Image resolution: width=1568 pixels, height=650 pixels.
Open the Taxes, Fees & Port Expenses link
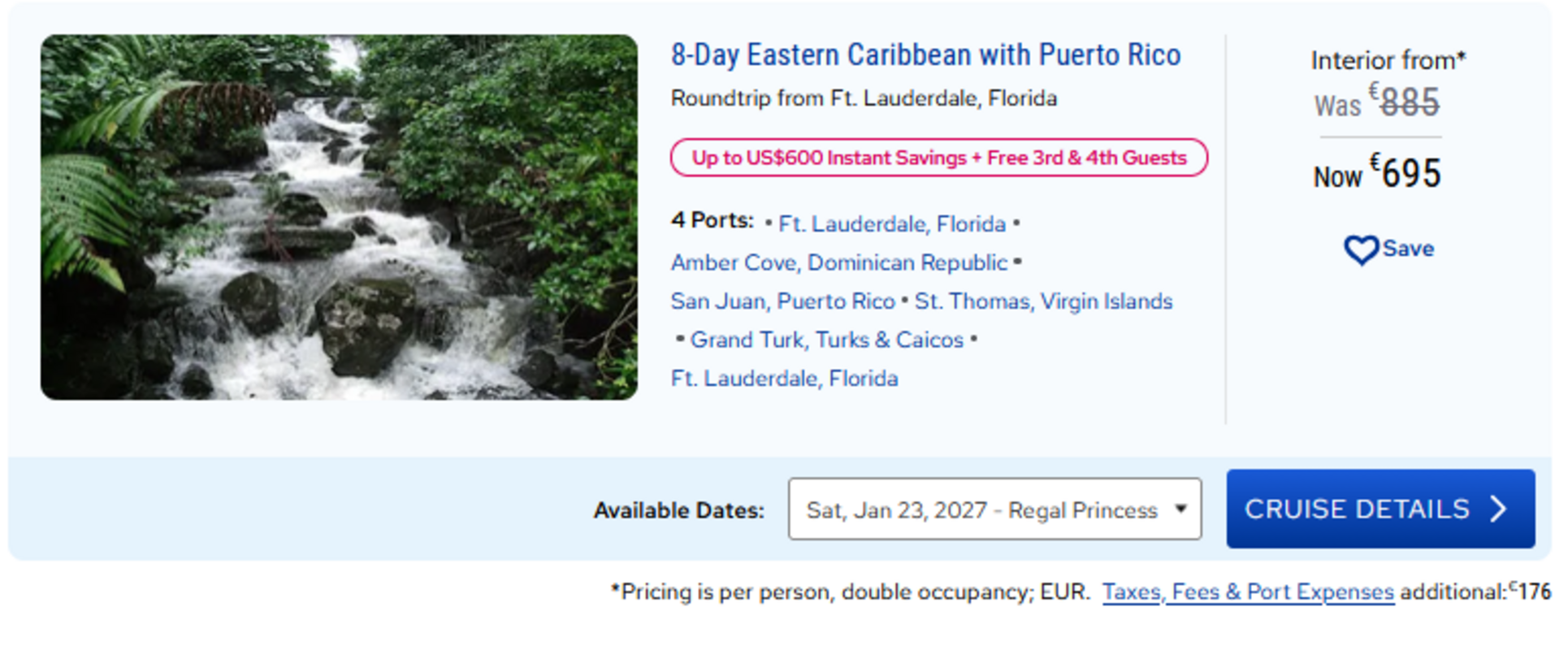(1248, 591)
